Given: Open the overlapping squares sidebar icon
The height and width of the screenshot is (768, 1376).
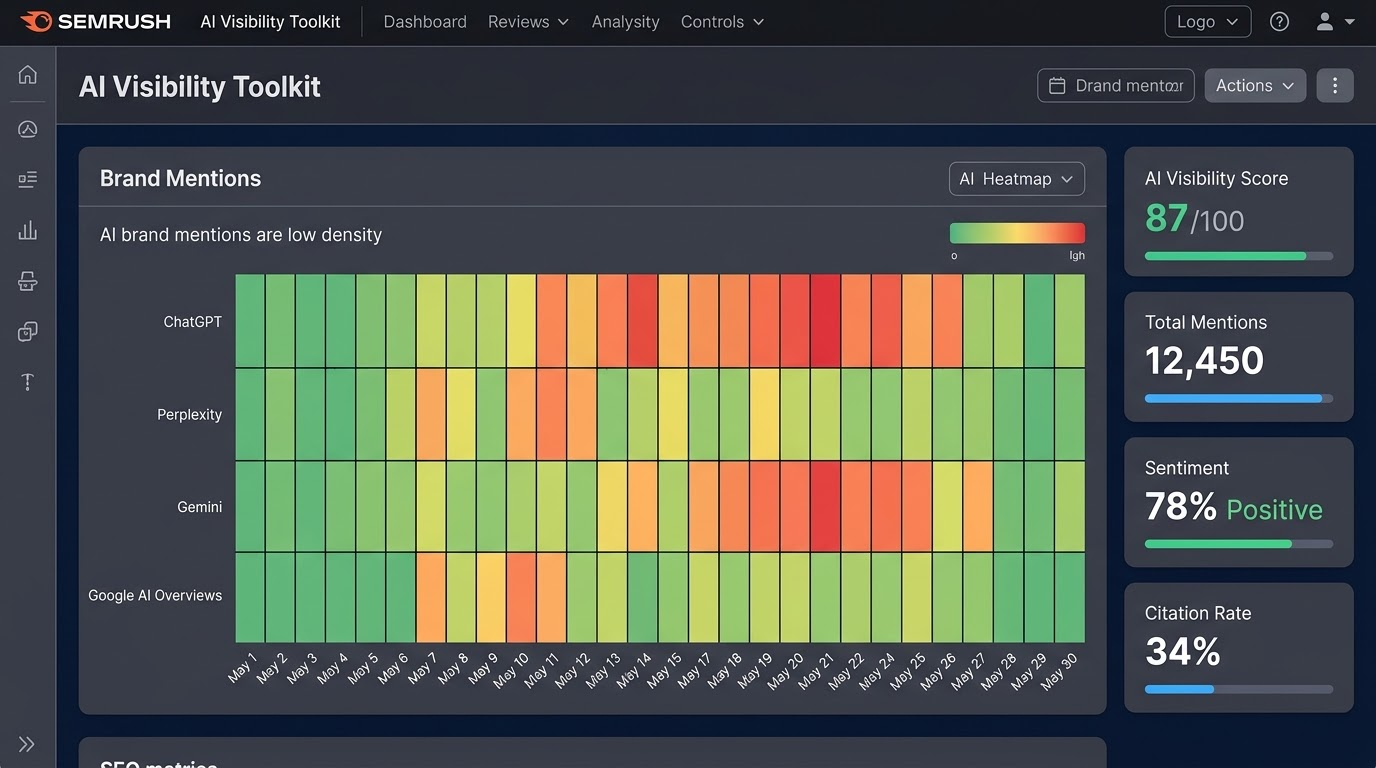Looking at the screenshot, I should point(28,331).
